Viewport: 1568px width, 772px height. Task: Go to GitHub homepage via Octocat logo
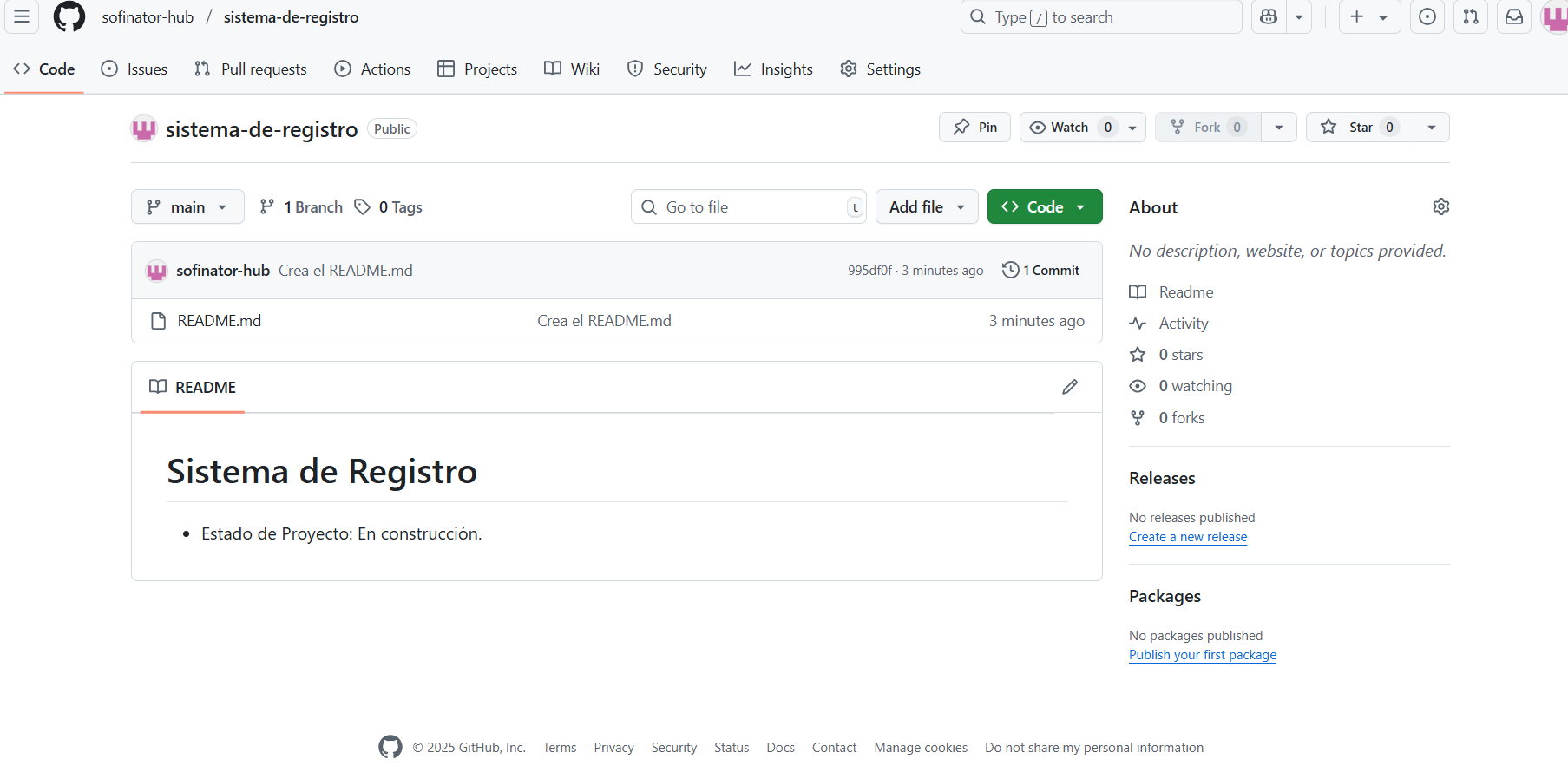[69, 16]
